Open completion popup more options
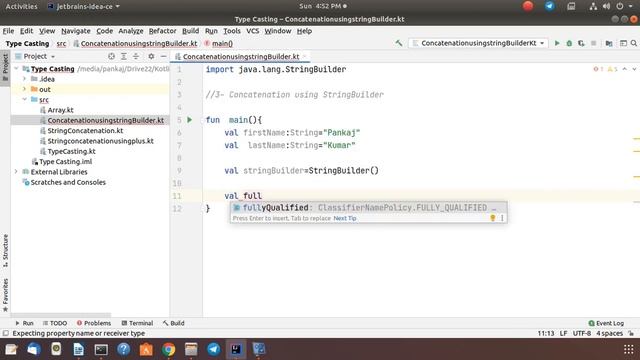The width and height of the screenshot is (640, 360). [502, 218]
